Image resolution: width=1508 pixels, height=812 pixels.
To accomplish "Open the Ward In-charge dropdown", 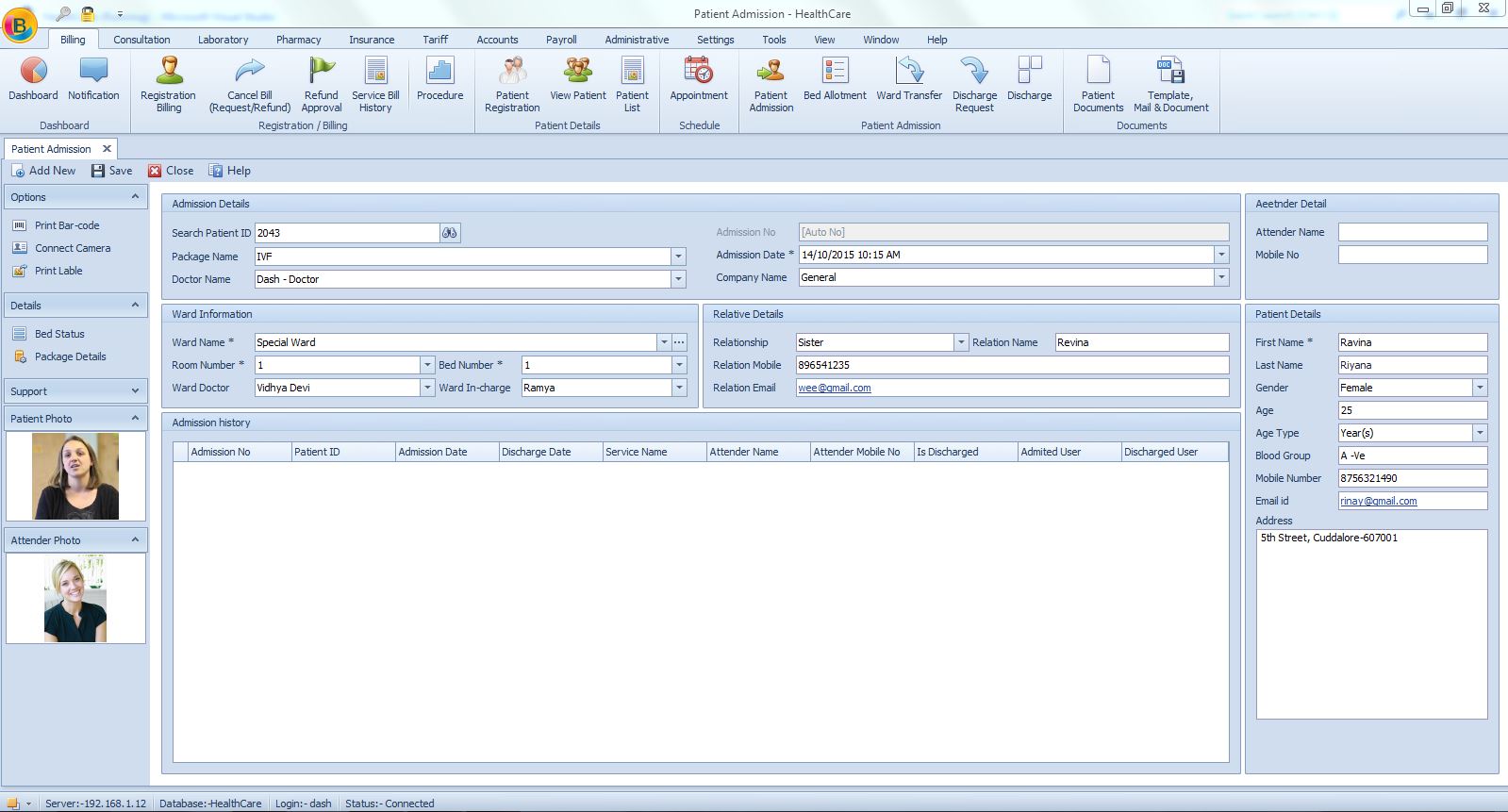I will tap(679, 388).
